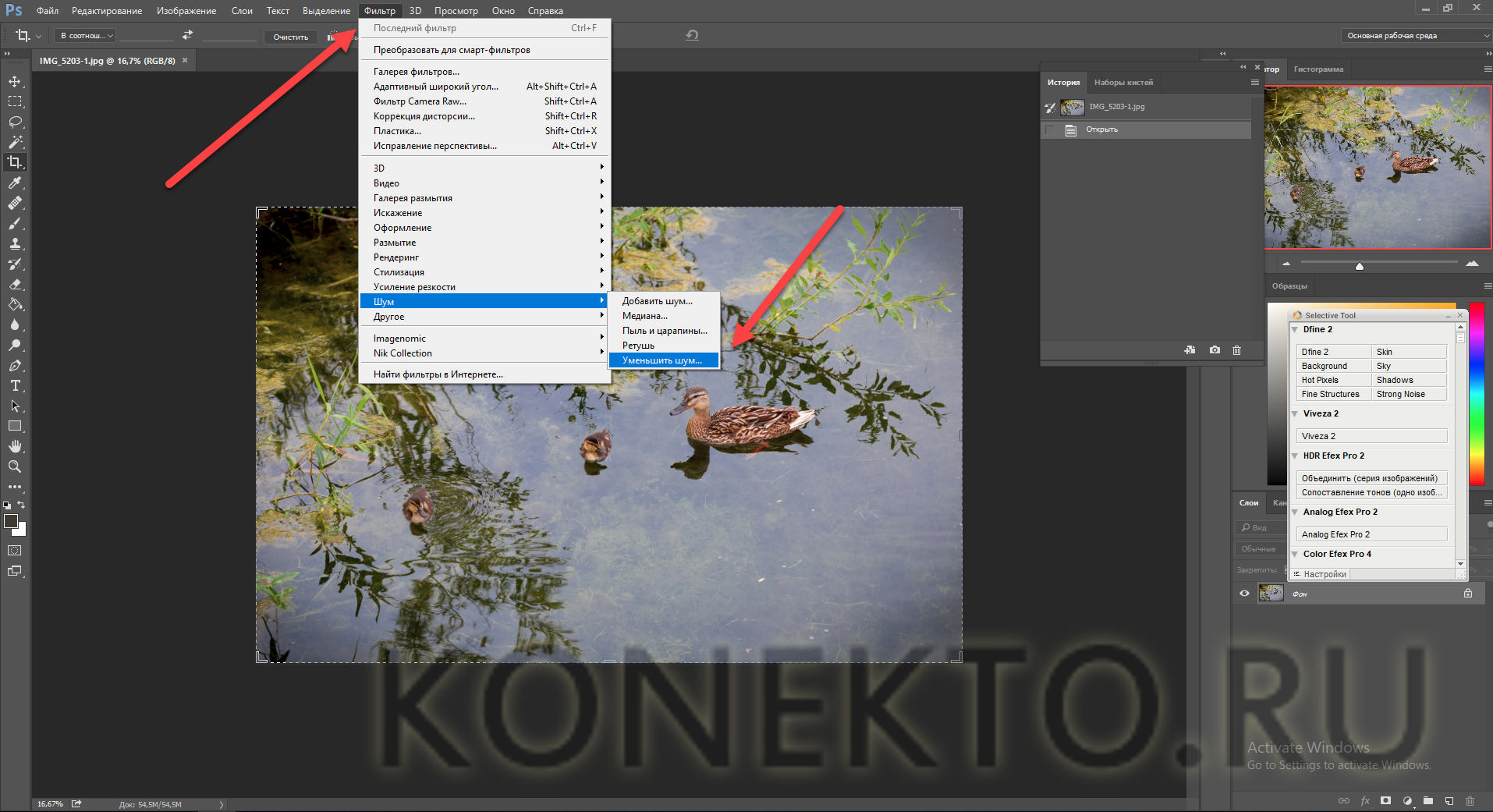Hide the Фон layer with eye icon

1244,594
